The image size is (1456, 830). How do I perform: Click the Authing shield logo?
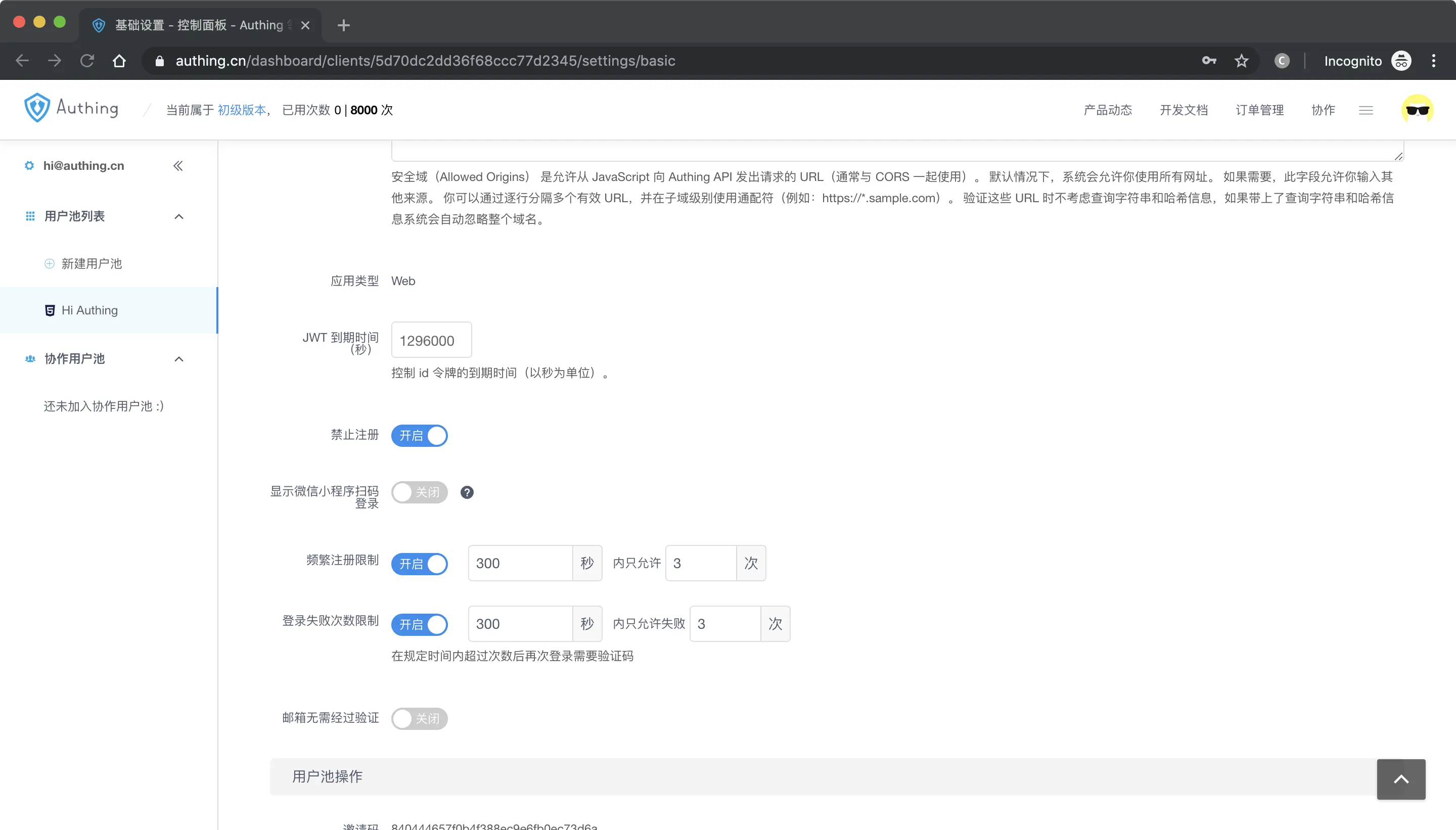tap(37, 108)
